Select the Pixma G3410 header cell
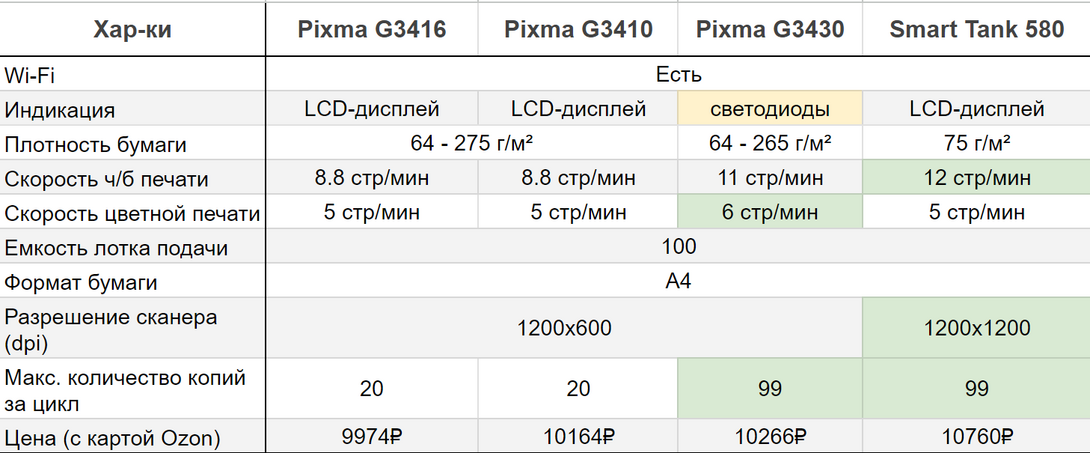1090x453 pixels. point(578,30)
